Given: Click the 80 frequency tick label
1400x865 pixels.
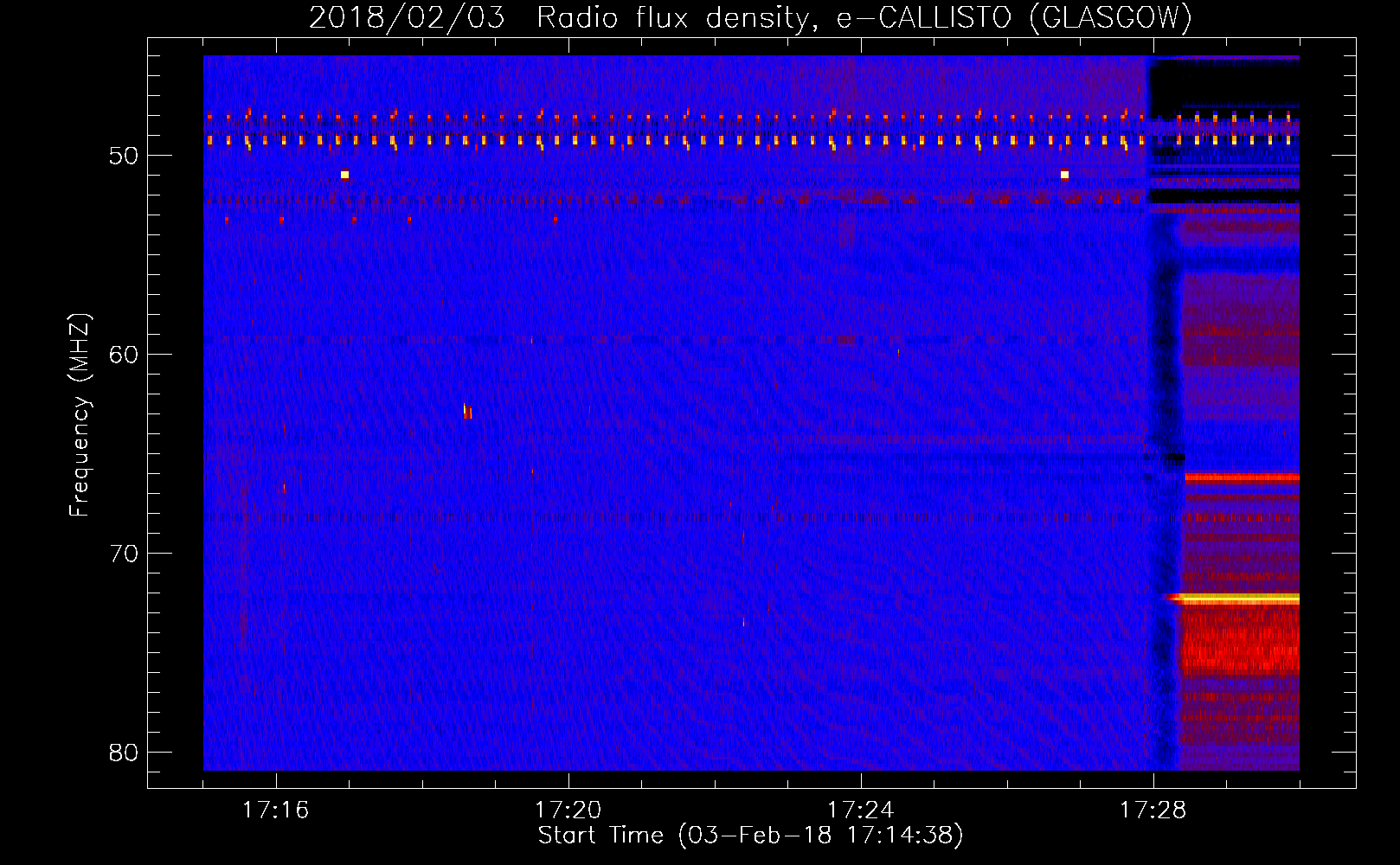Looking at the screenshot, I should (124, 753).
